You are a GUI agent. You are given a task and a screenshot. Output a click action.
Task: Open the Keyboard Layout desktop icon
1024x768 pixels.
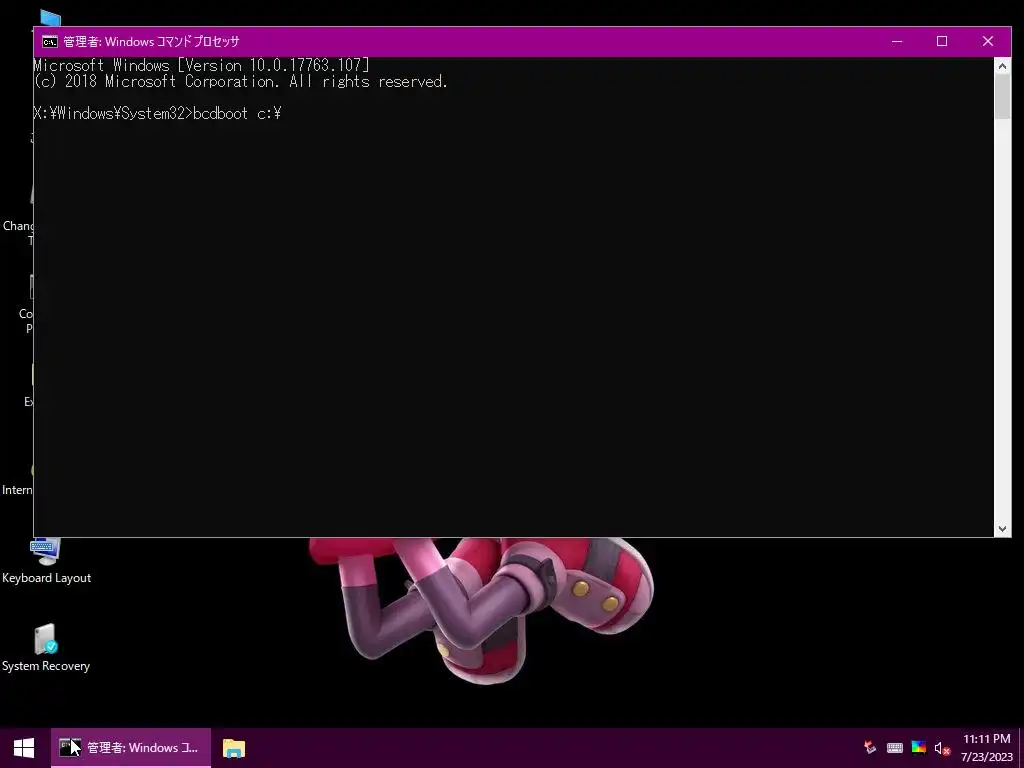[x=46, y=561]
